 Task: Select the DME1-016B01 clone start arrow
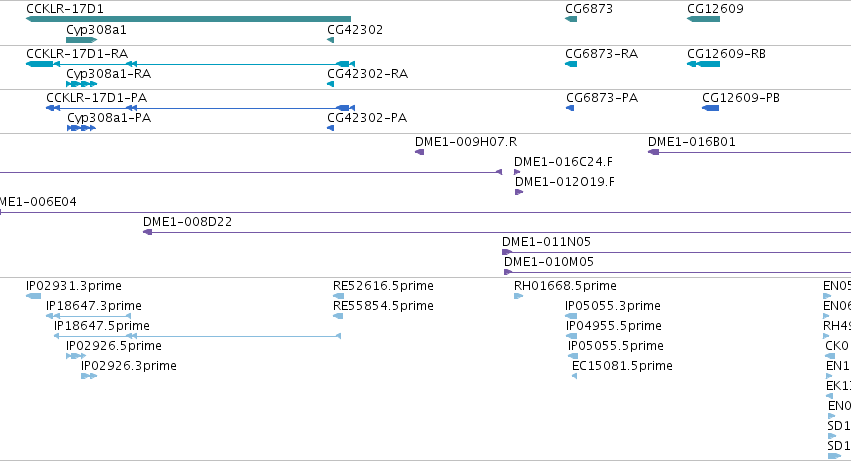tap(653, 152)
